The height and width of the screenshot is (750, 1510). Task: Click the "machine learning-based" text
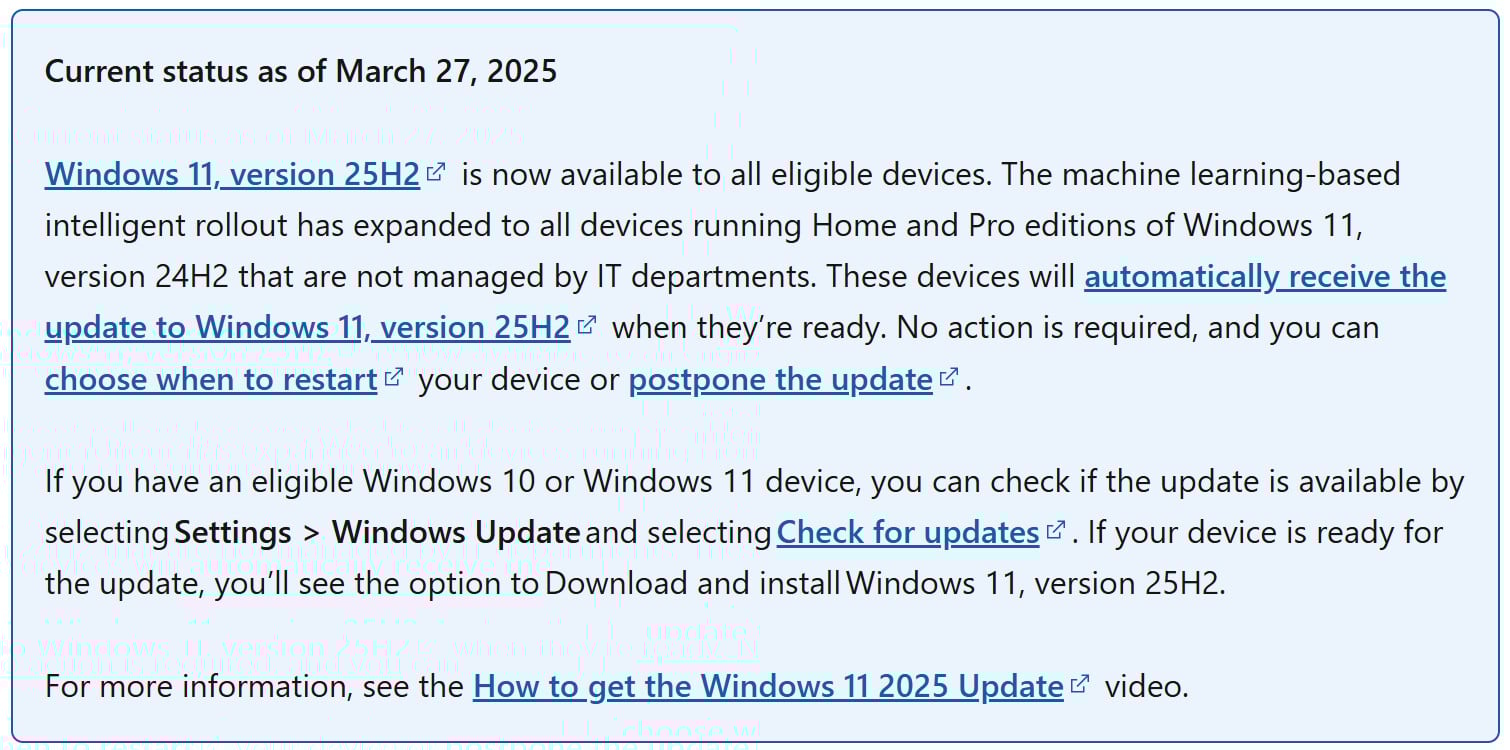coord(1231,175)
